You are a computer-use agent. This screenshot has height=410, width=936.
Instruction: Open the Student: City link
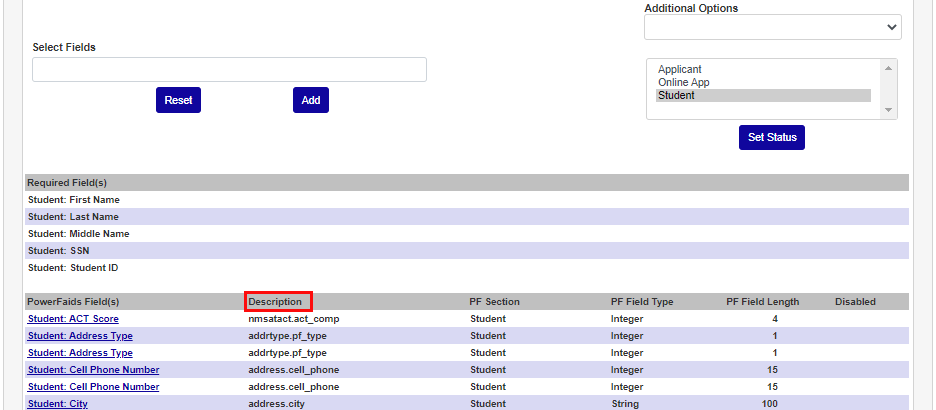[57, 404]
